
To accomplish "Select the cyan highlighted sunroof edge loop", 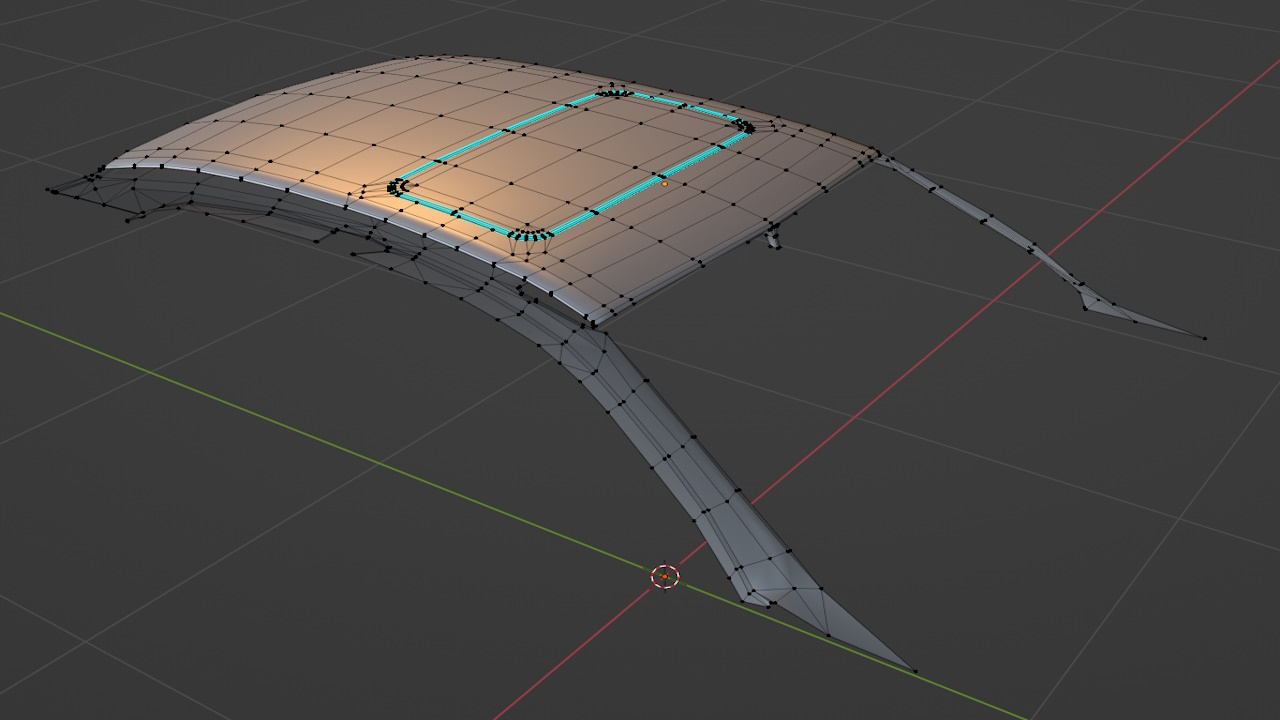I will click(571, 165).
